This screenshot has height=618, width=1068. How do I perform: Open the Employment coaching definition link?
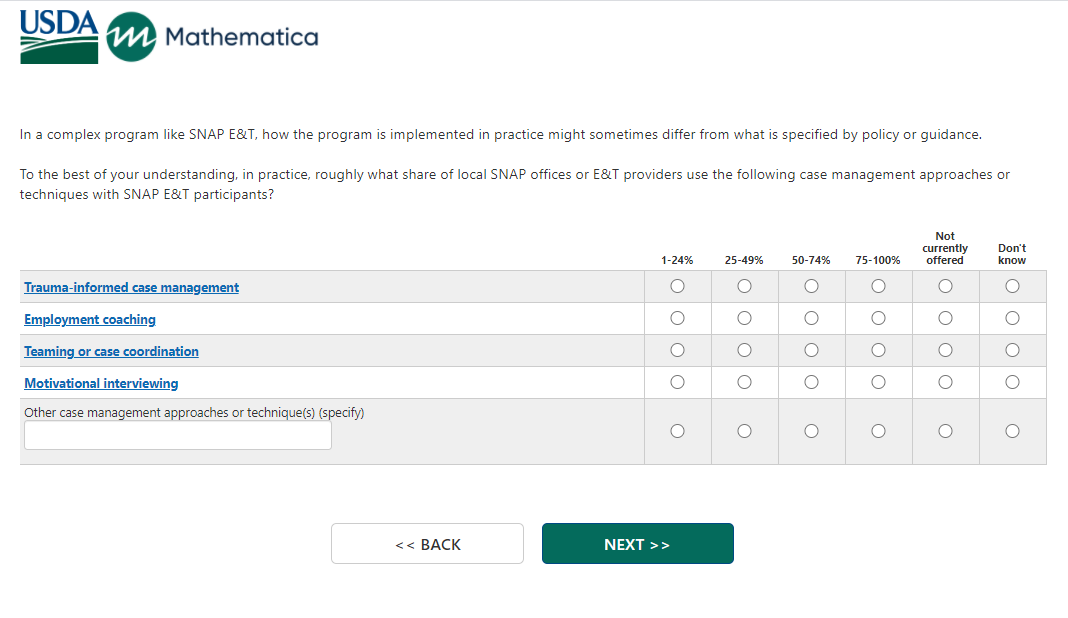click(90, 319)
